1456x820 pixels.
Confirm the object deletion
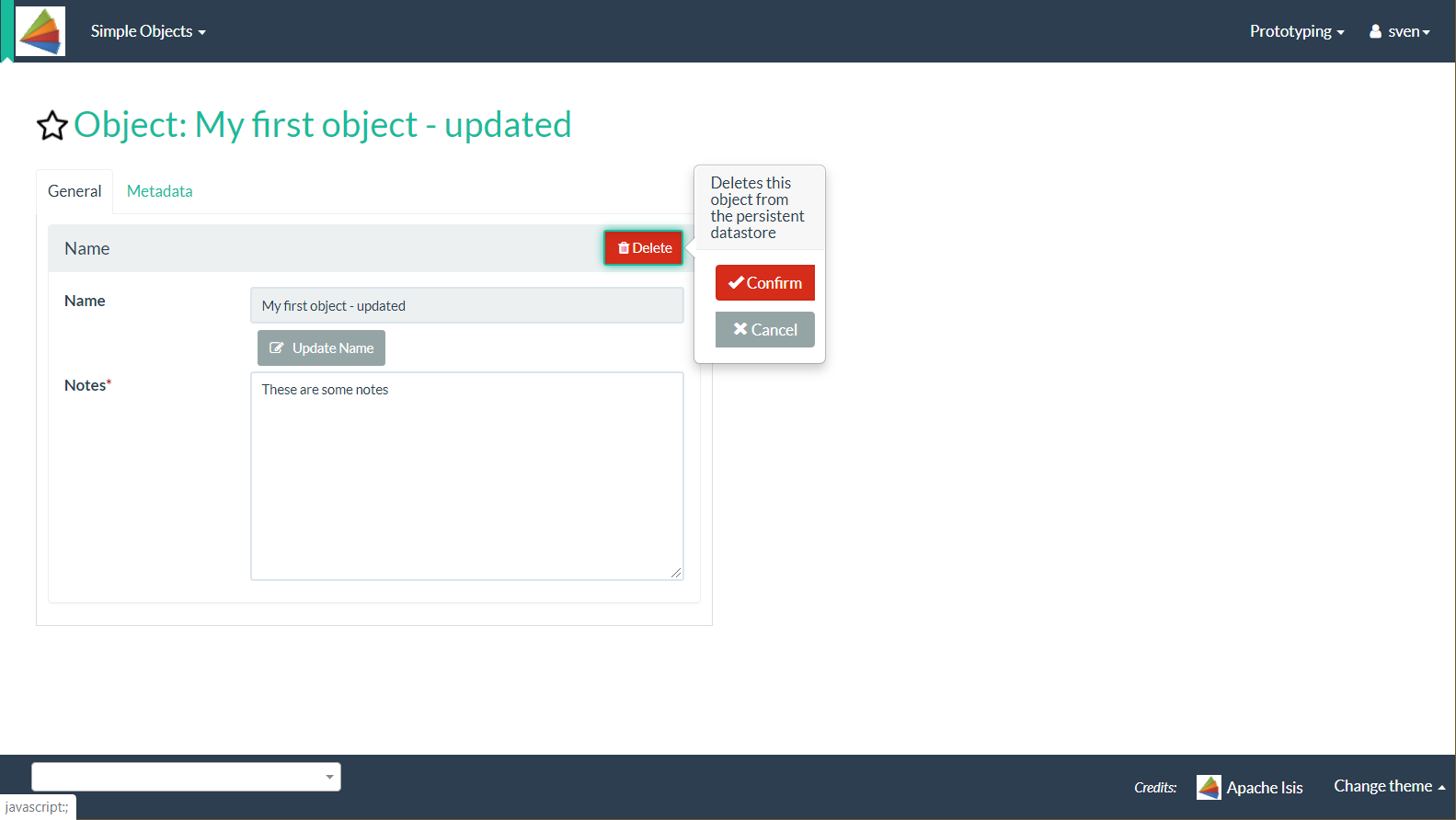click(x=764, y=283)
